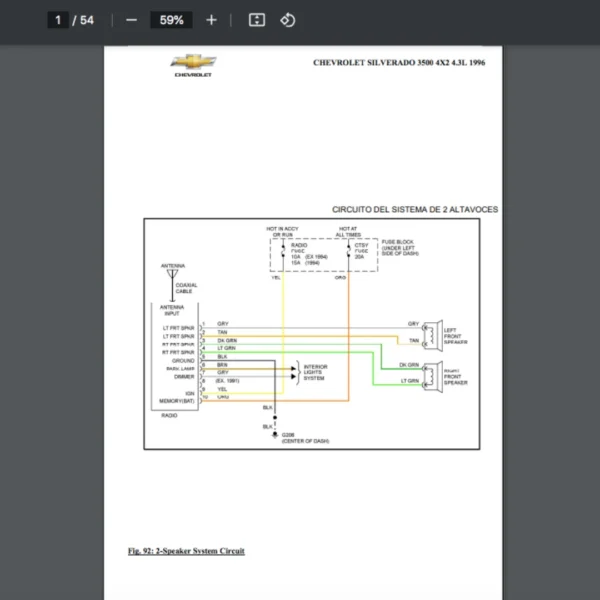Image resolution: width=600 pixels, height=600 pixels.
Task: Click the total page count 54
Action: tap(87, 20)
